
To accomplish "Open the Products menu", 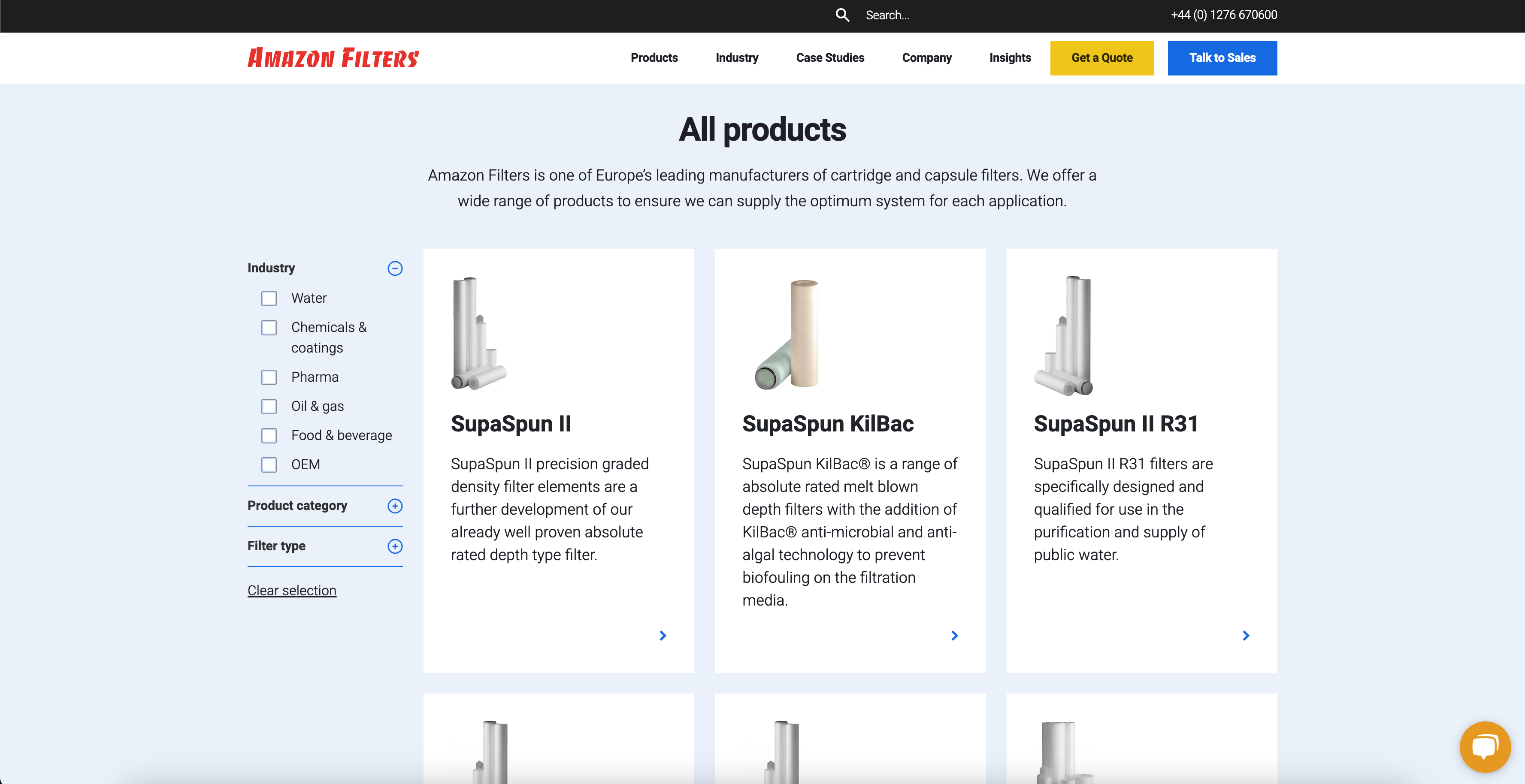I will click(654, 58).
